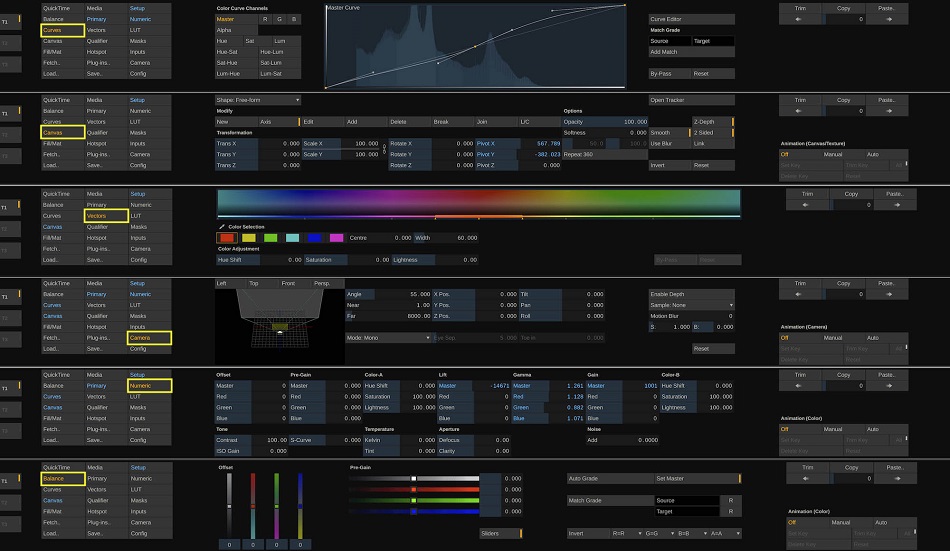This screenshot has width=950, height=551.
Task: Click the right trim arrow in the camera view panel
Action: [888, 294]
